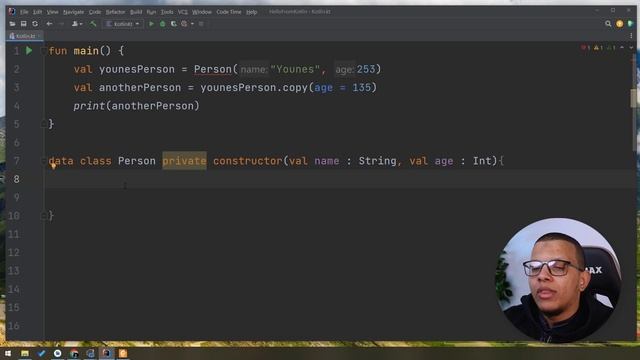The width and height of the screenshot is (640, 360).
Task: Click the "Younes" string literal
Action: 295,69
